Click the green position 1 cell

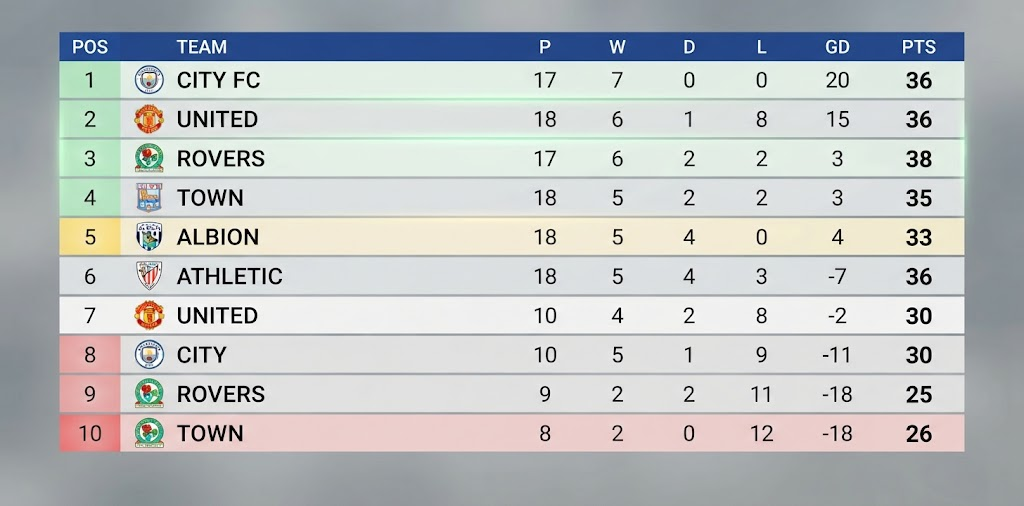pyautogui.click(x=90, y=80)
